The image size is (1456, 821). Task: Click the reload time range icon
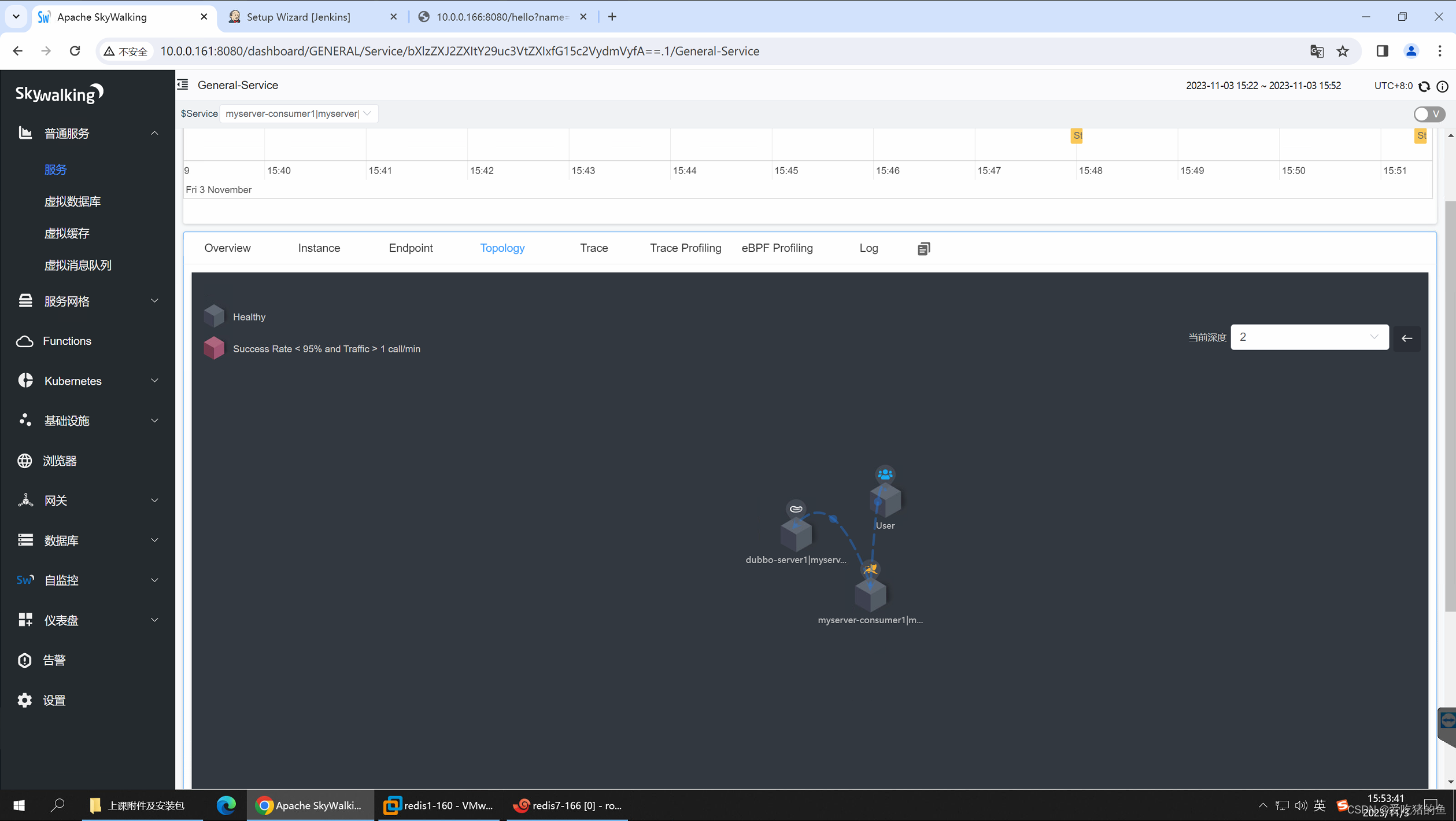pos(1424,86)
